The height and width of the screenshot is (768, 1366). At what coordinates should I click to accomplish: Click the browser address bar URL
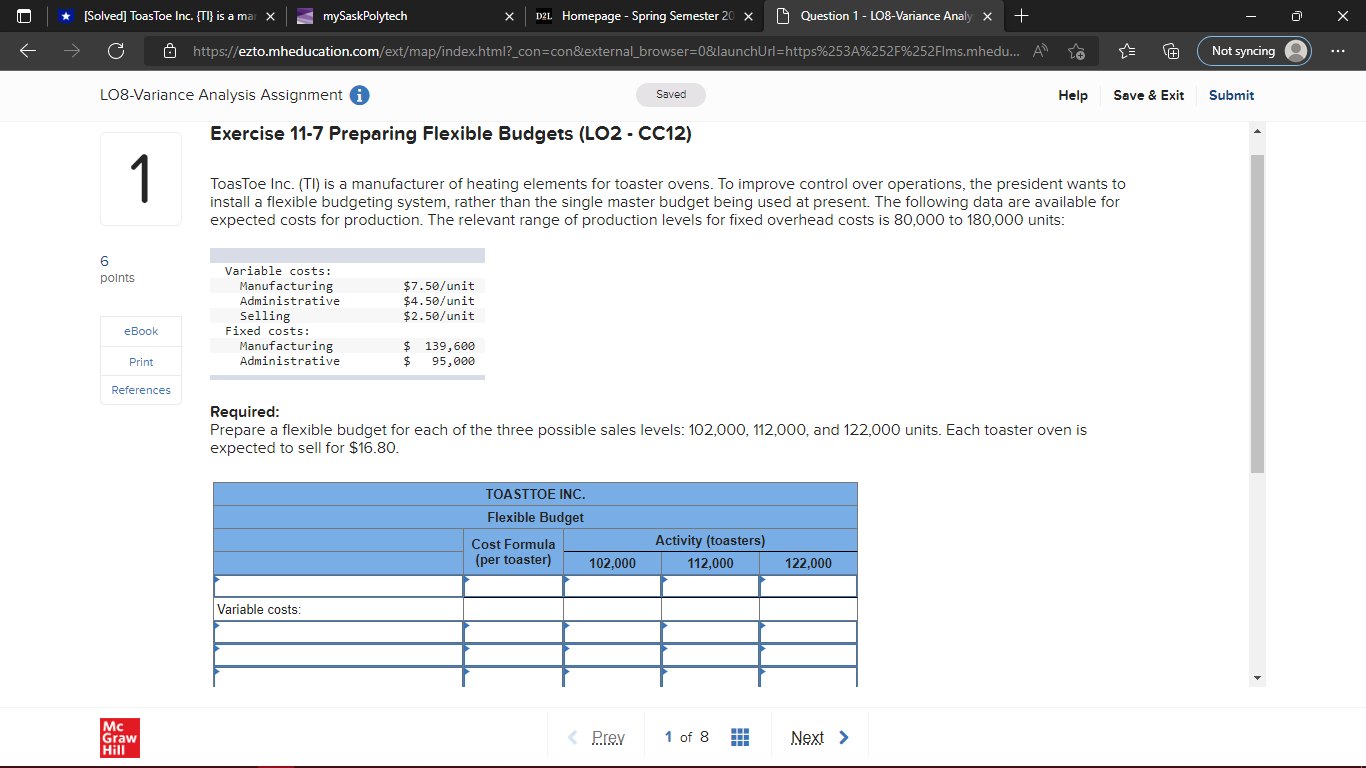[605, 51]
